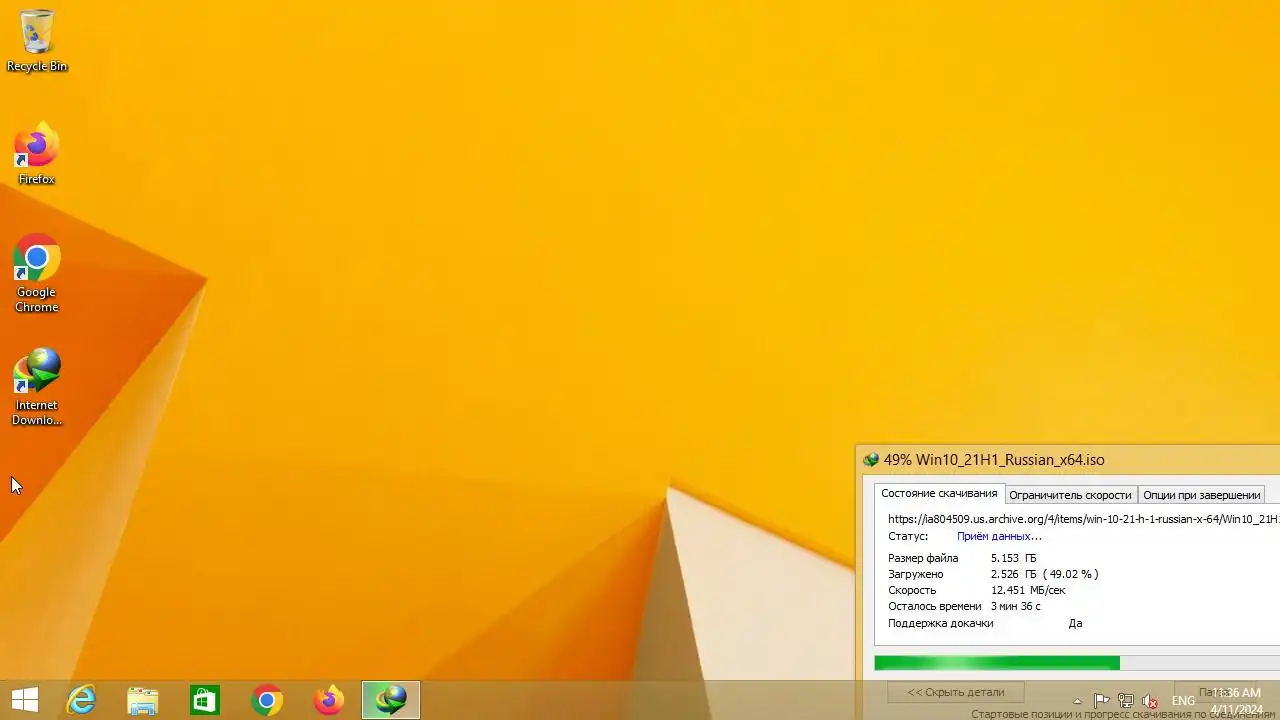
Task: Open the ENG input language indicator
Action: [x=1183, y=701]
